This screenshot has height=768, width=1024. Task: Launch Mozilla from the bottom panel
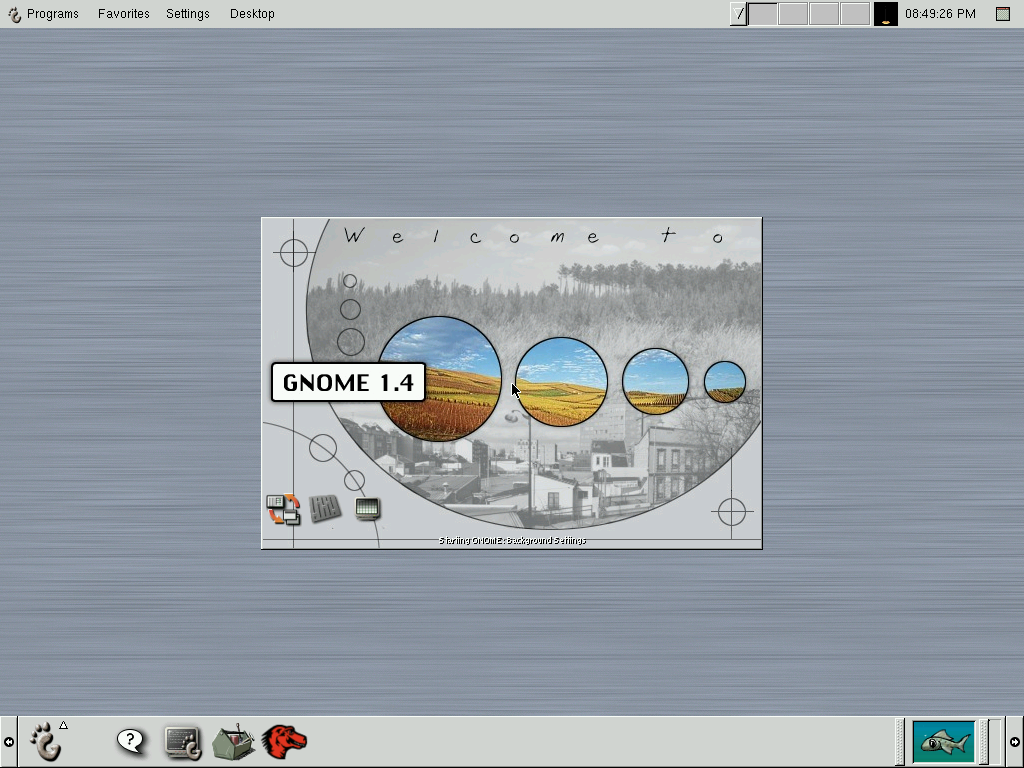(x=284, y=741)
